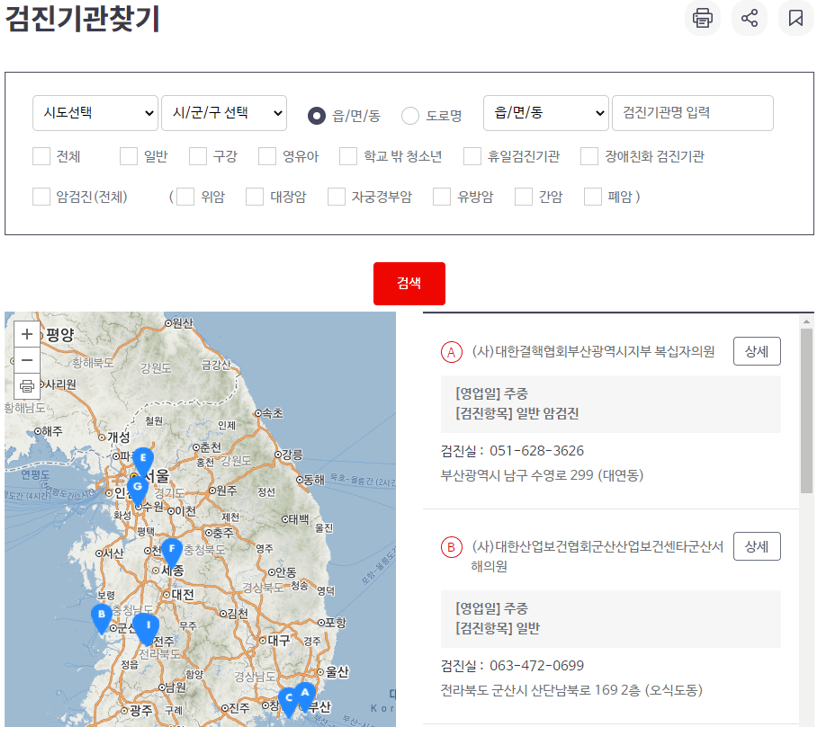Open the 시도선택 dropdown
819x730 pixels.
pos(95,113)
